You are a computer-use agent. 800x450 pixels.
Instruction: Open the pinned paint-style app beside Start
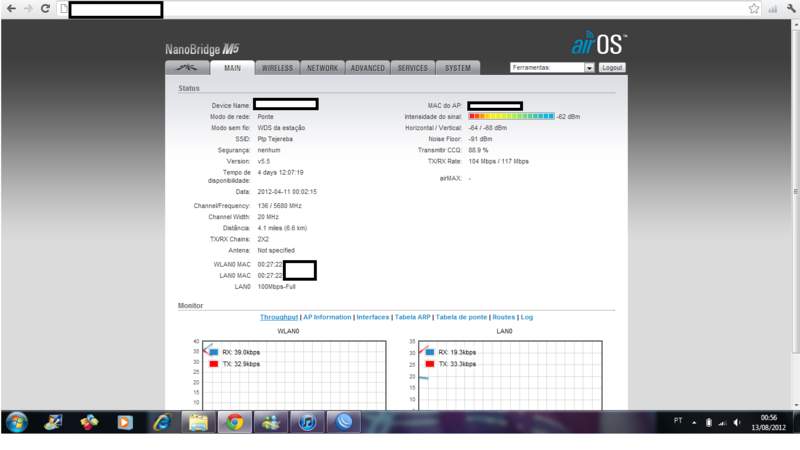point(53,422)
